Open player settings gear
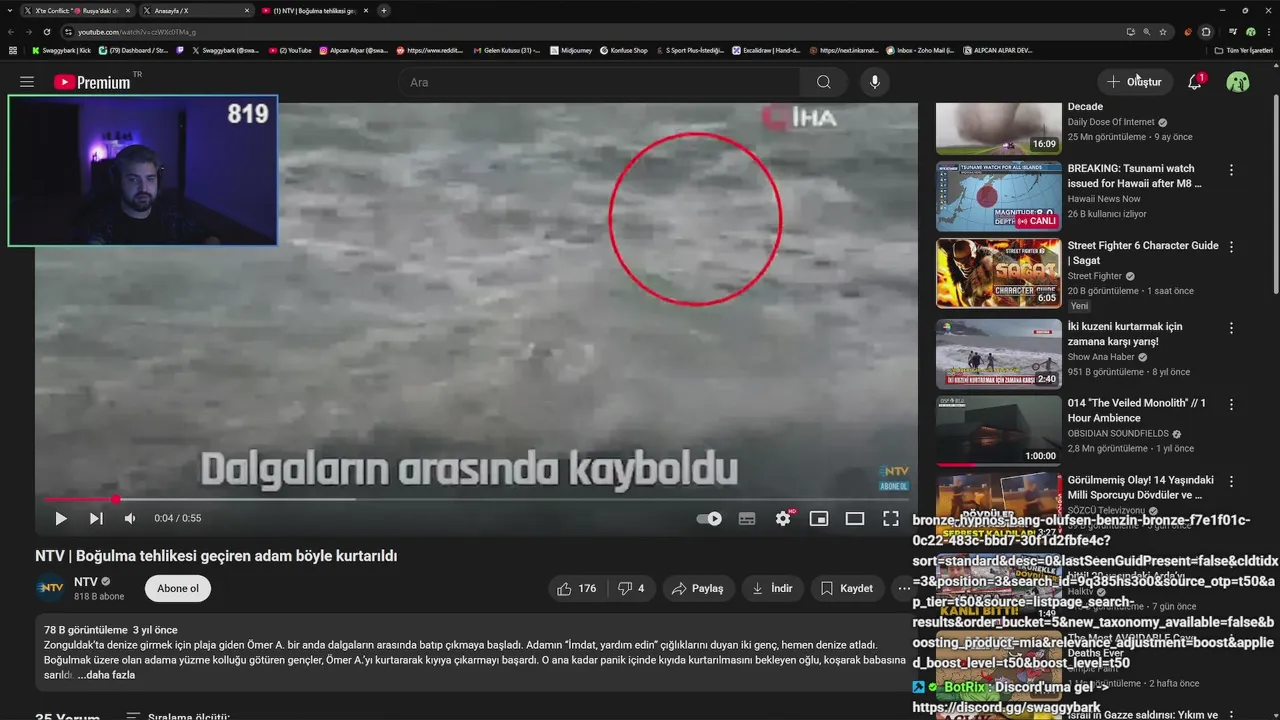This screenshot has height=720, width=1280. [x=783, y=518]
